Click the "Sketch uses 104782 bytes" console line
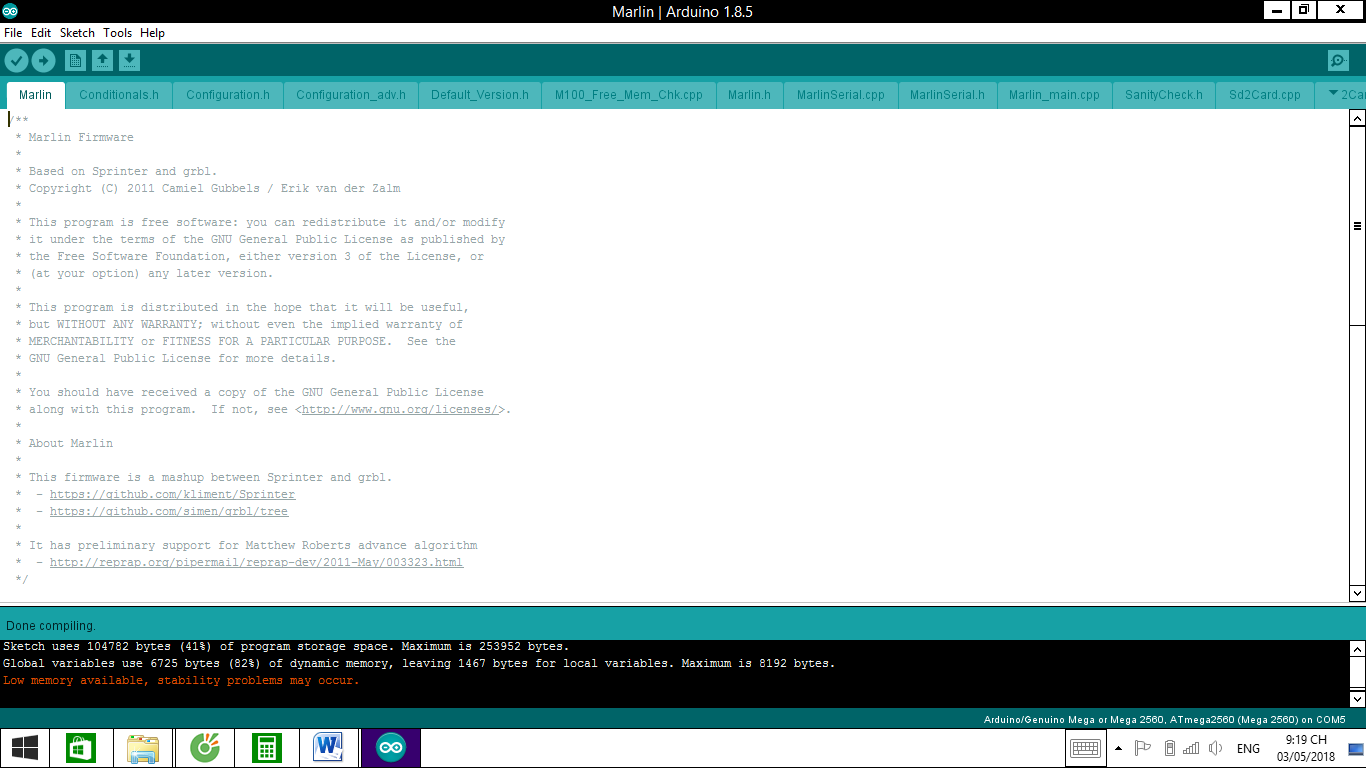This screenshot has width=1366, height=768. (x=286, y=647)
